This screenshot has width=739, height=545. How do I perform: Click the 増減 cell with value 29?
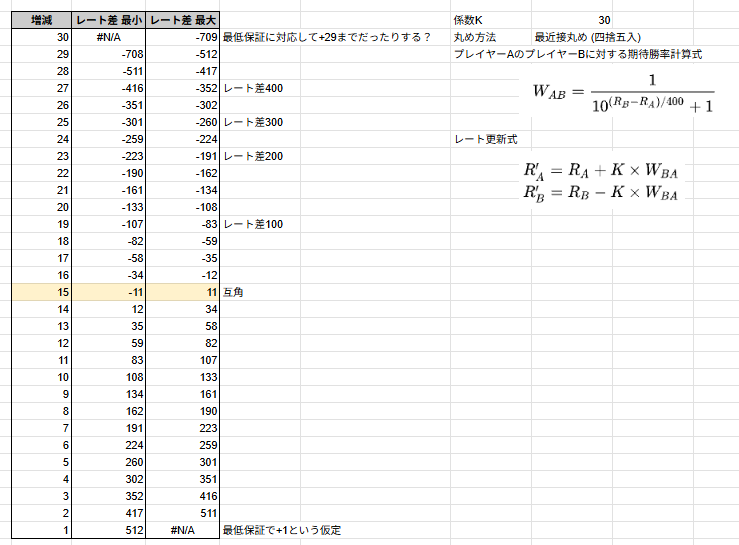coord(41,54)
